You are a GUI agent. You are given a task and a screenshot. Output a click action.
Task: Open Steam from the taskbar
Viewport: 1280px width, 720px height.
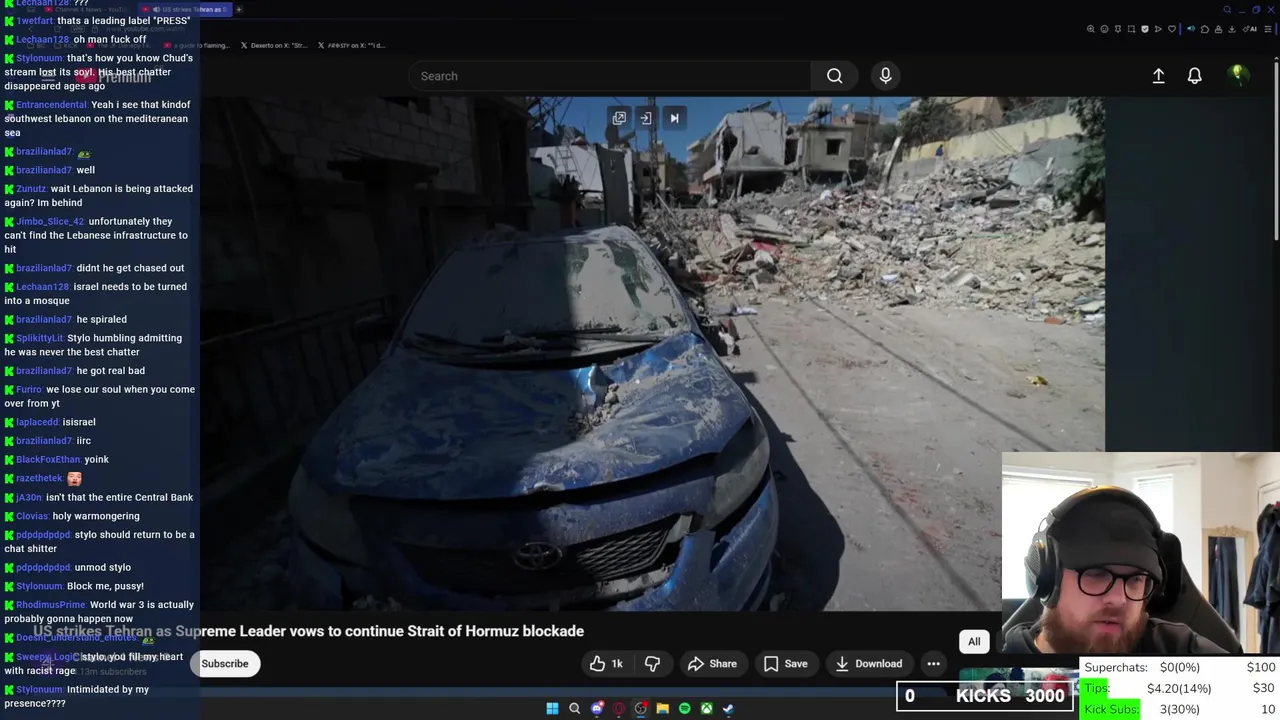(728, 708)
